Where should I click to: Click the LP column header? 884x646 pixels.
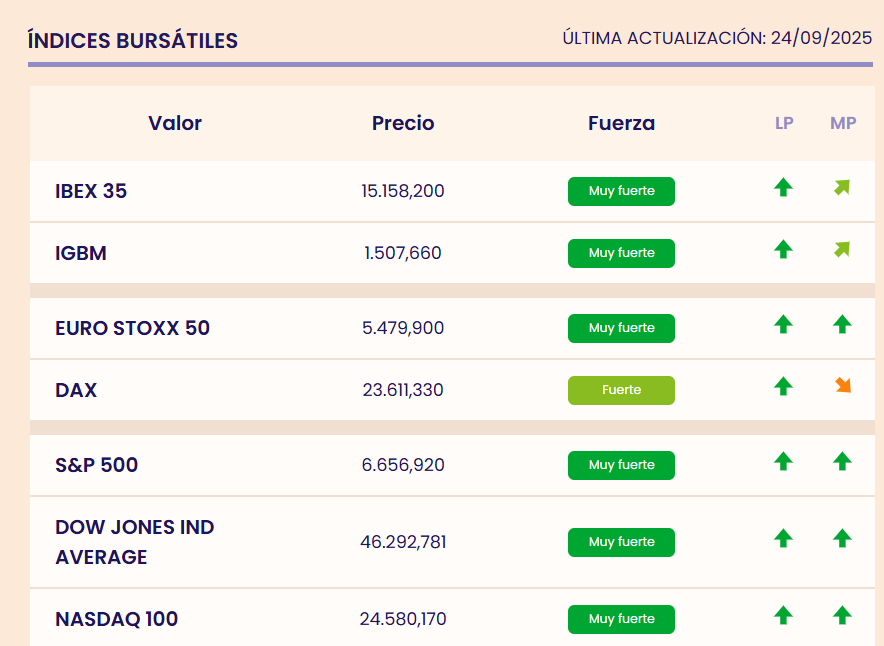coord(784,123)
